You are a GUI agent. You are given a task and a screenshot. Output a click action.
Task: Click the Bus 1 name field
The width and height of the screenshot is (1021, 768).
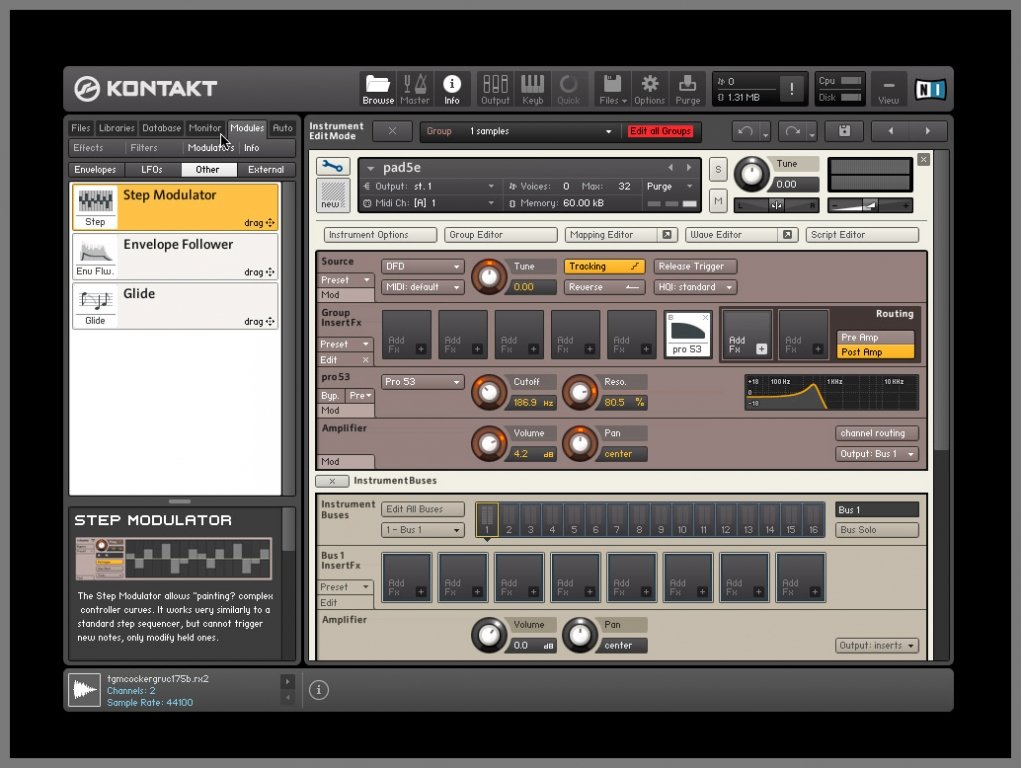click(876, 509)
